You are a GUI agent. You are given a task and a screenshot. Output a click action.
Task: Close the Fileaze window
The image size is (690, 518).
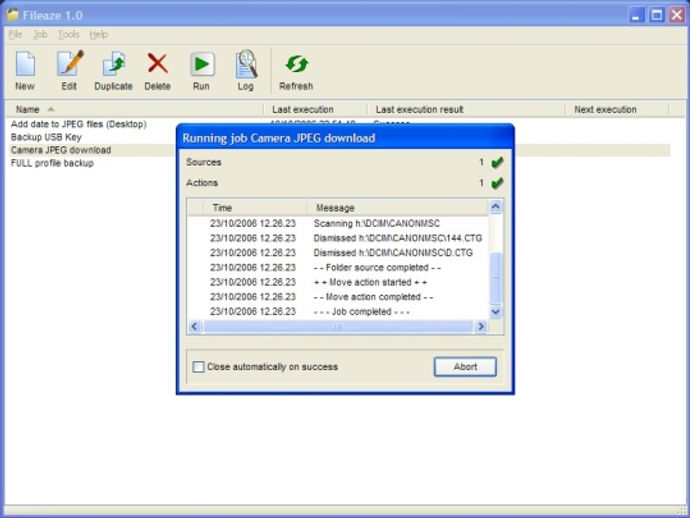coord(677,15)
